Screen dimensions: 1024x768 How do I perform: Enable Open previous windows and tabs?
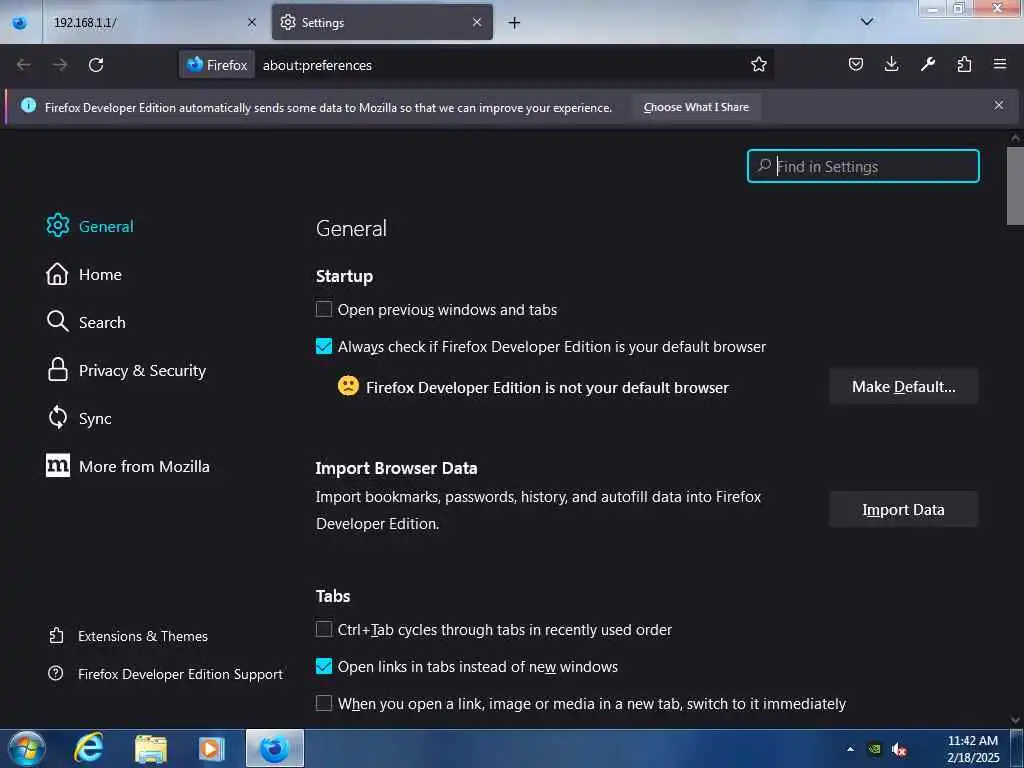click(x=324, y=309)
